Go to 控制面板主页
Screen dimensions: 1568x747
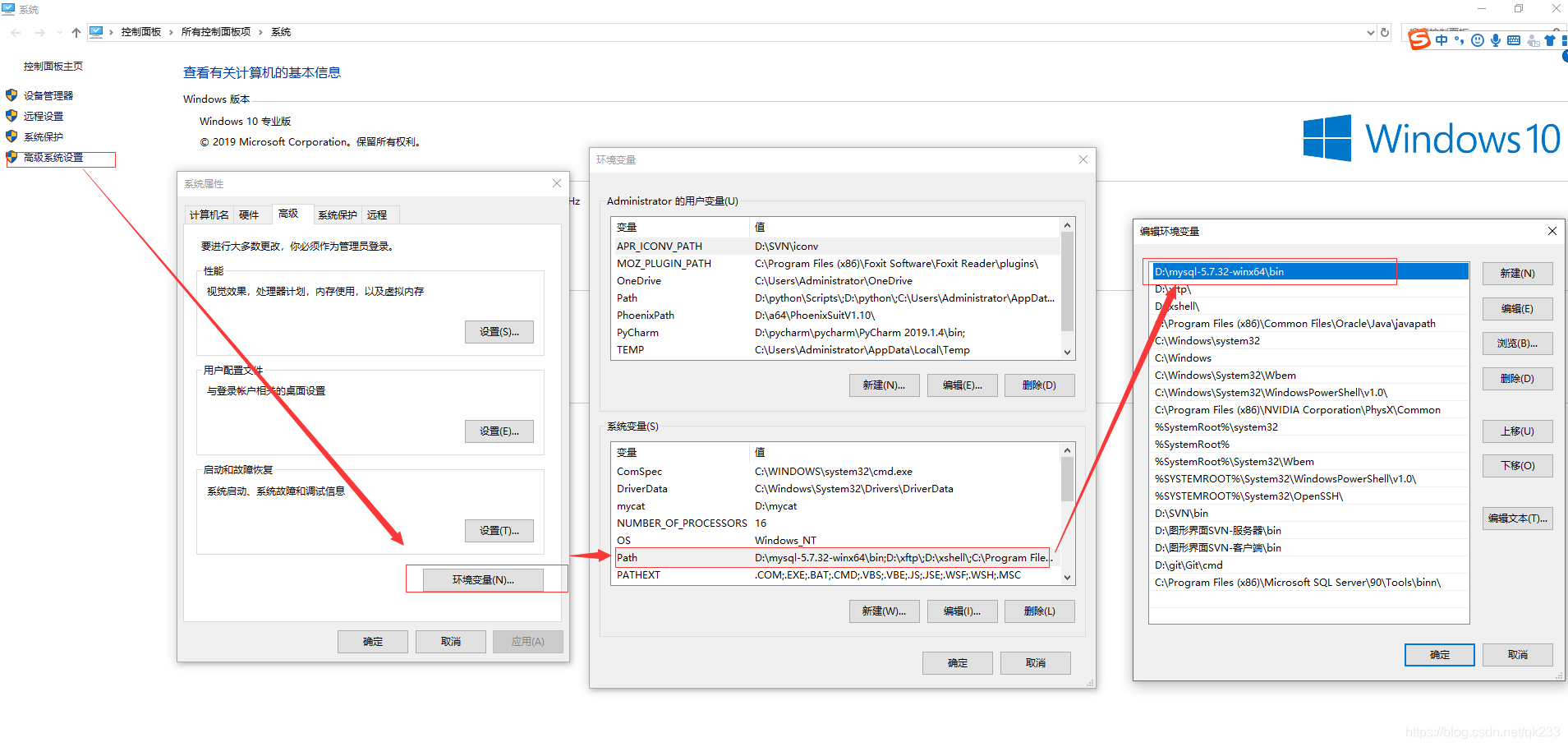pos(53,66)
